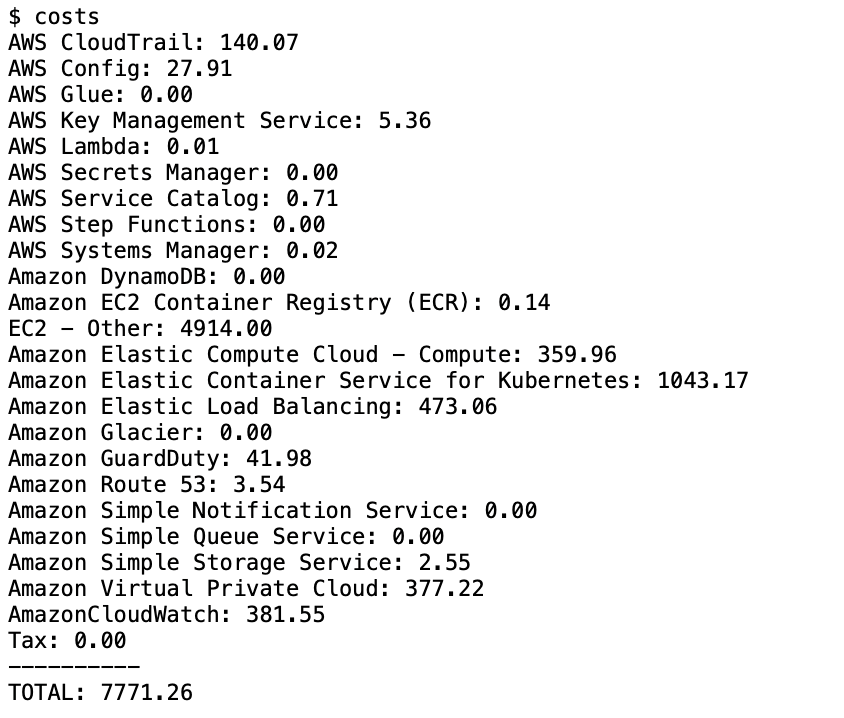Select the Amazon Route 53 line
Image resolution: width=844 pixels, height=718 pixels.
coord(147,485)
